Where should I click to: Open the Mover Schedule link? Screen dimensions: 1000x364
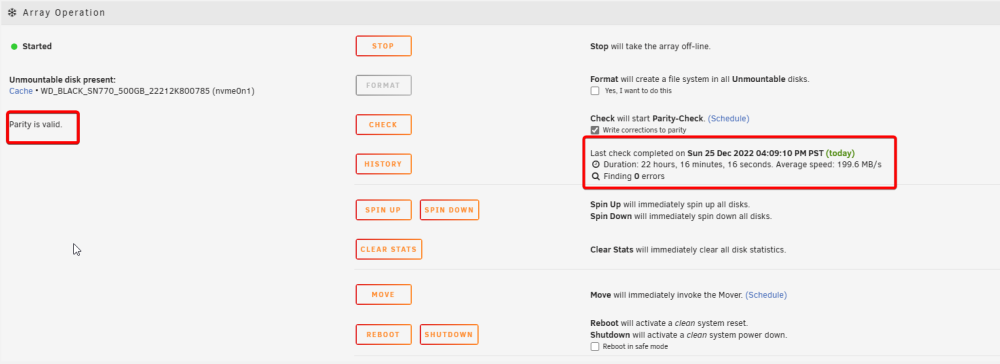tap(766, 295)
